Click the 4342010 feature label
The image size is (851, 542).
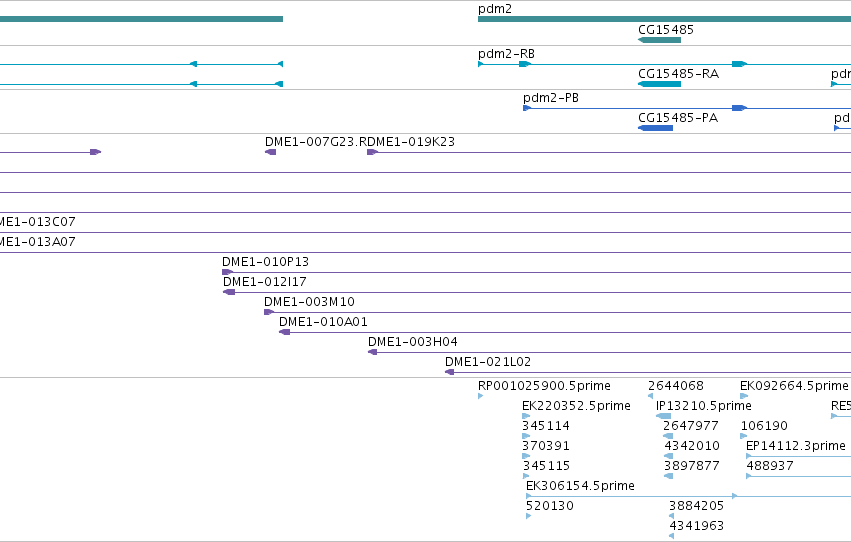692,446
